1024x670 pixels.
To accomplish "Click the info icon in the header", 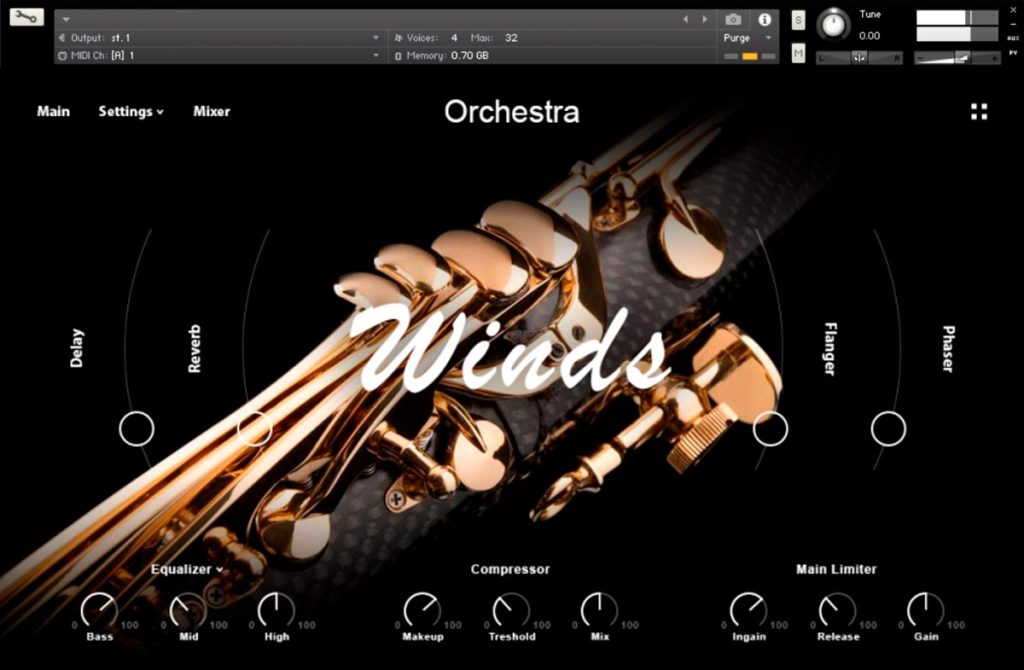I will pos(764,20).
